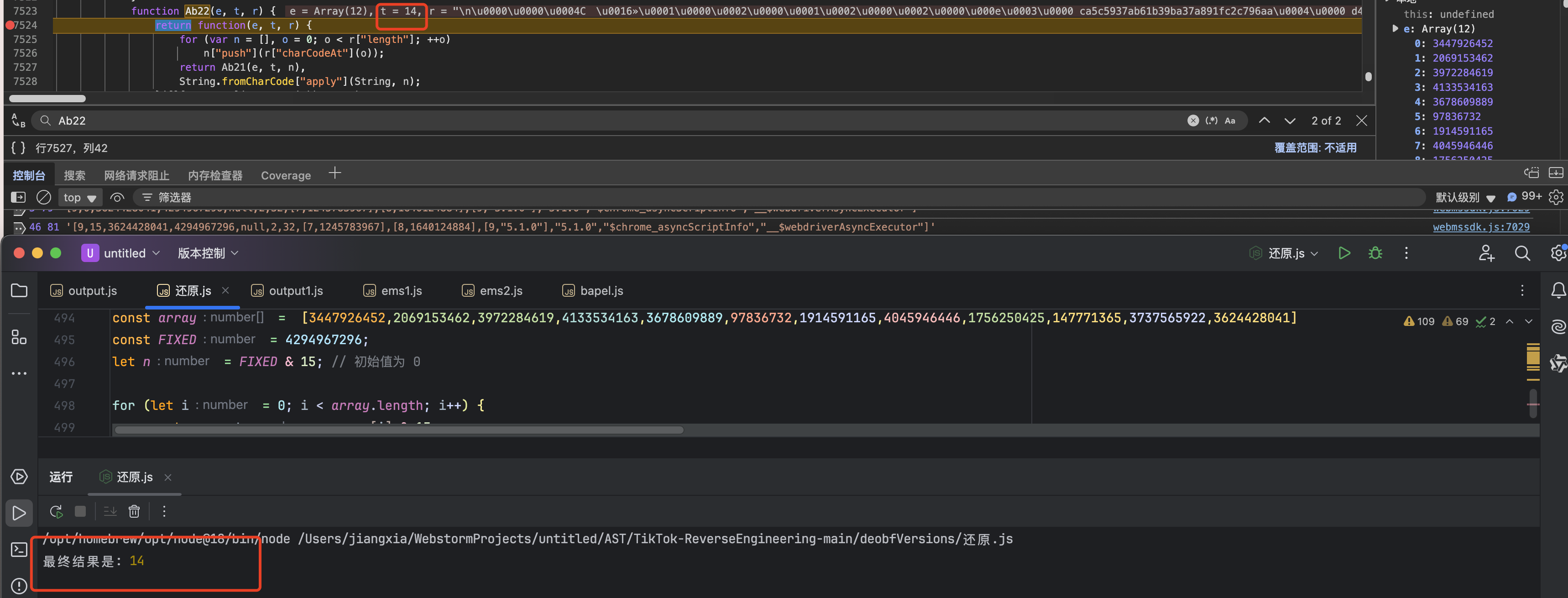
Task: Open the Run tool window button
Action: pyautogui.click(x=20, y=514)
